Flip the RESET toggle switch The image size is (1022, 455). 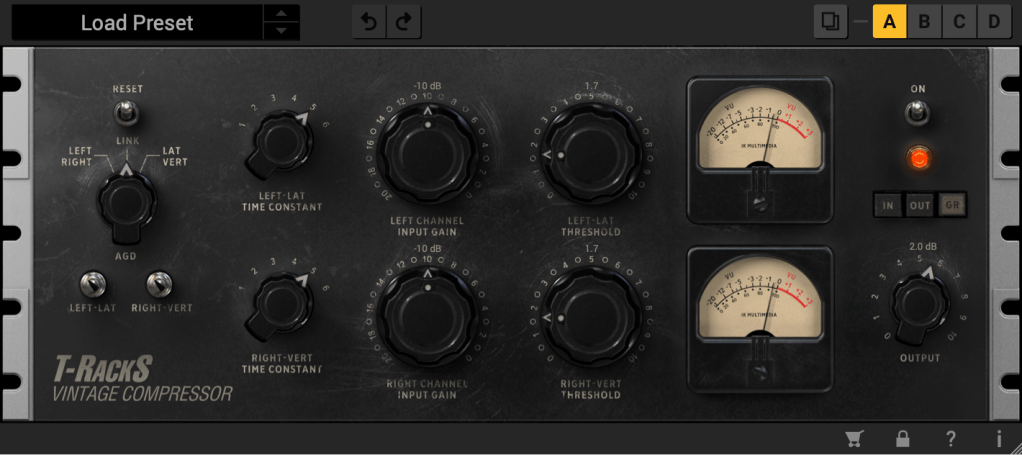[x=127, y=111]
